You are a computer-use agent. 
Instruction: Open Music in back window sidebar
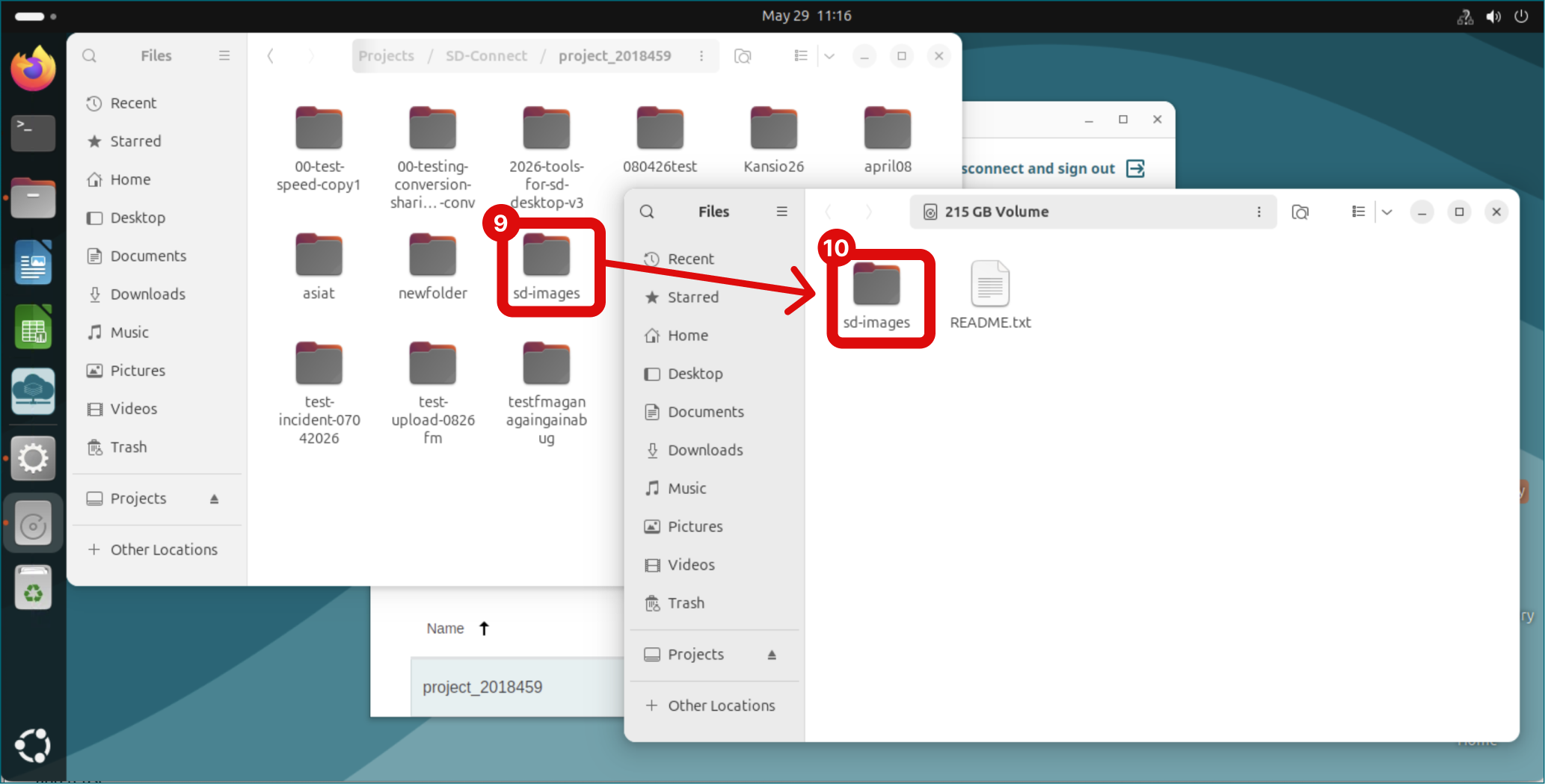coord(157,332)
